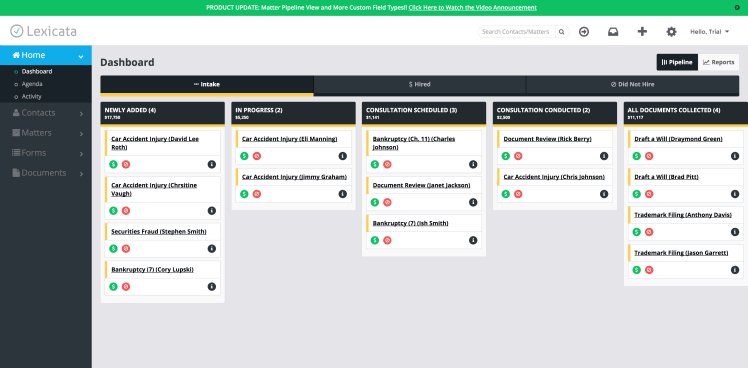Open info icon on Jimmy Graham card
The width and height of the screenshot is (748, 368).
click(343, 194)
